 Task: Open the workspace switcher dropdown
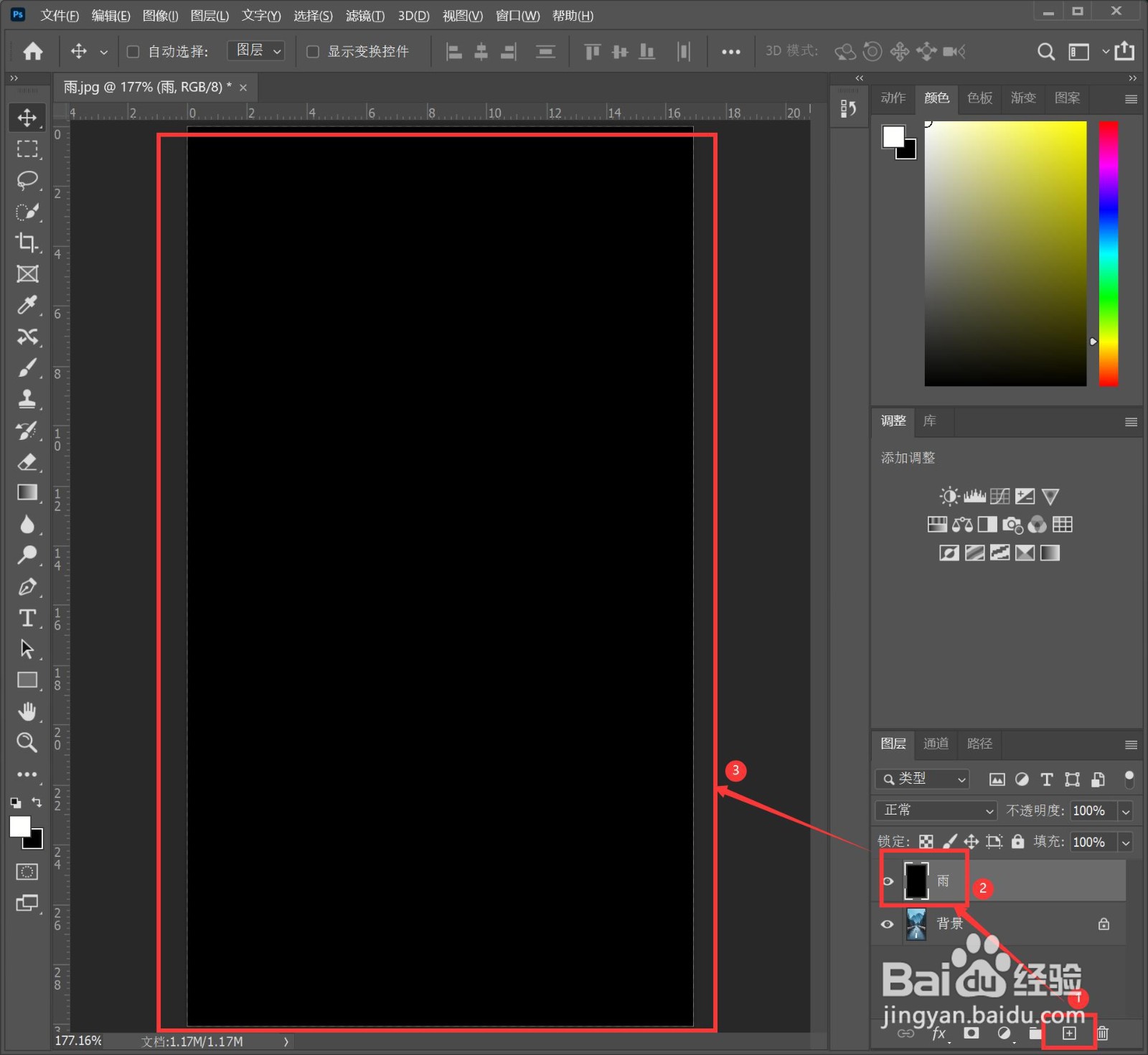tap(1086, 52)
